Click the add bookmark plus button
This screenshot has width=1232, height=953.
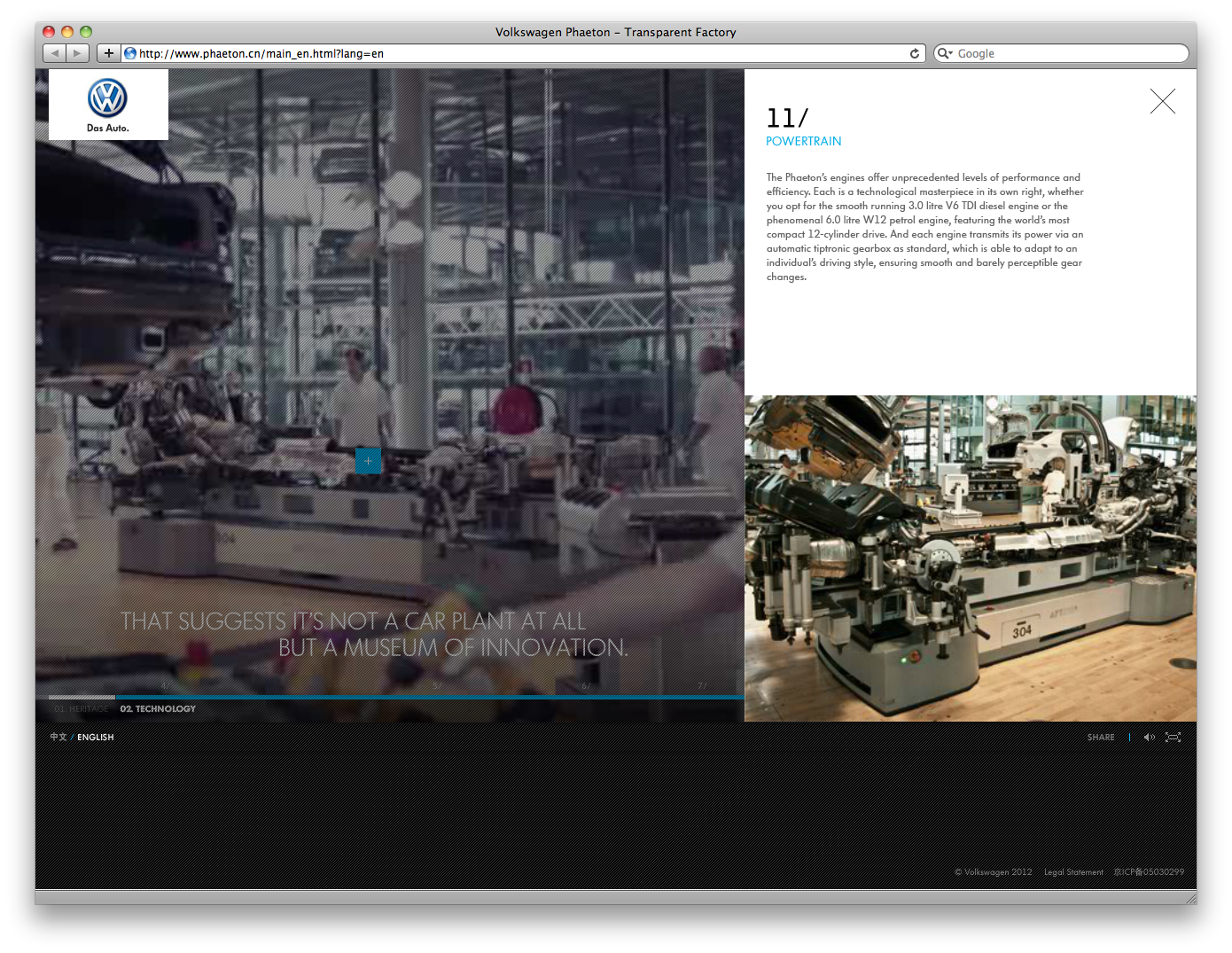click(108, 53)
